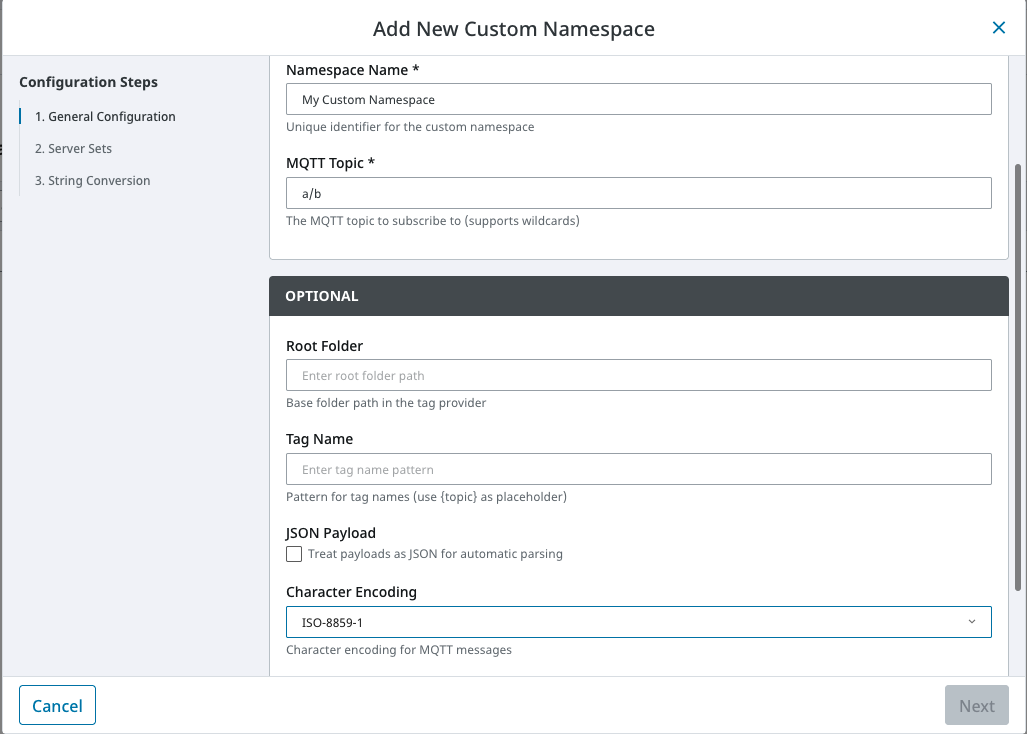Close the Add New Custom Namespace dialog
Screen dimensions: 1027x734
click(x=998, y=28)
